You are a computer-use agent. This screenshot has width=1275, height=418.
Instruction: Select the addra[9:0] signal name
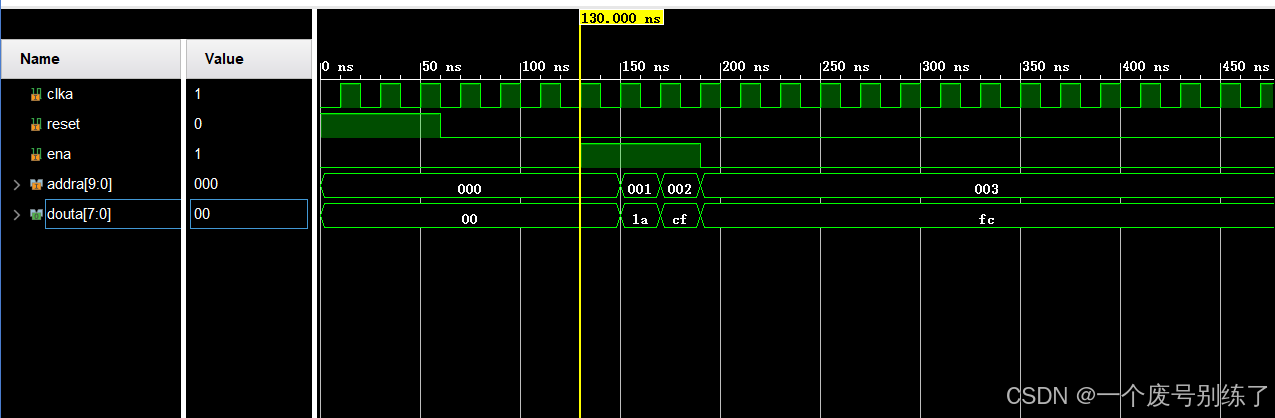(x=79, y=184)
